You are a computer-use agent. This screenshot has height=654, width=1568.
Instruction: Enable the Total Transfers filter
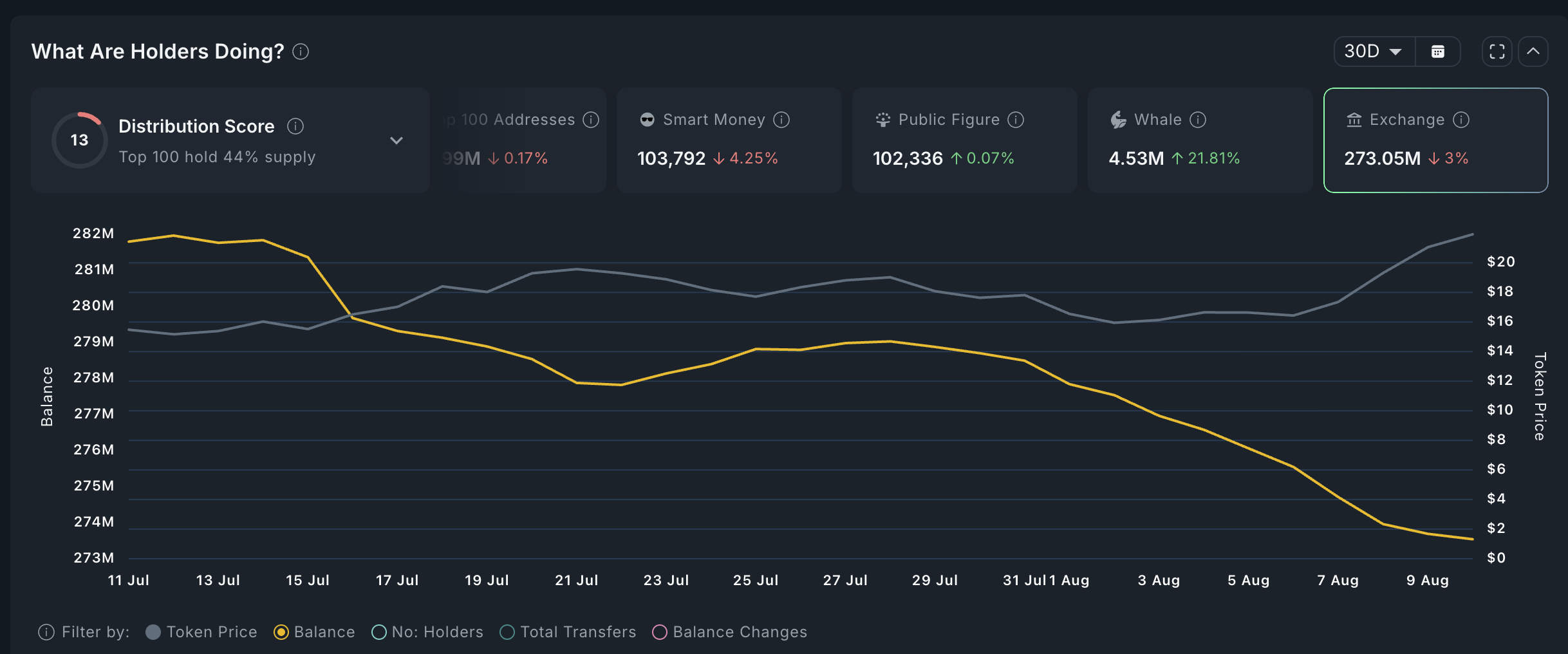(507, 632)
